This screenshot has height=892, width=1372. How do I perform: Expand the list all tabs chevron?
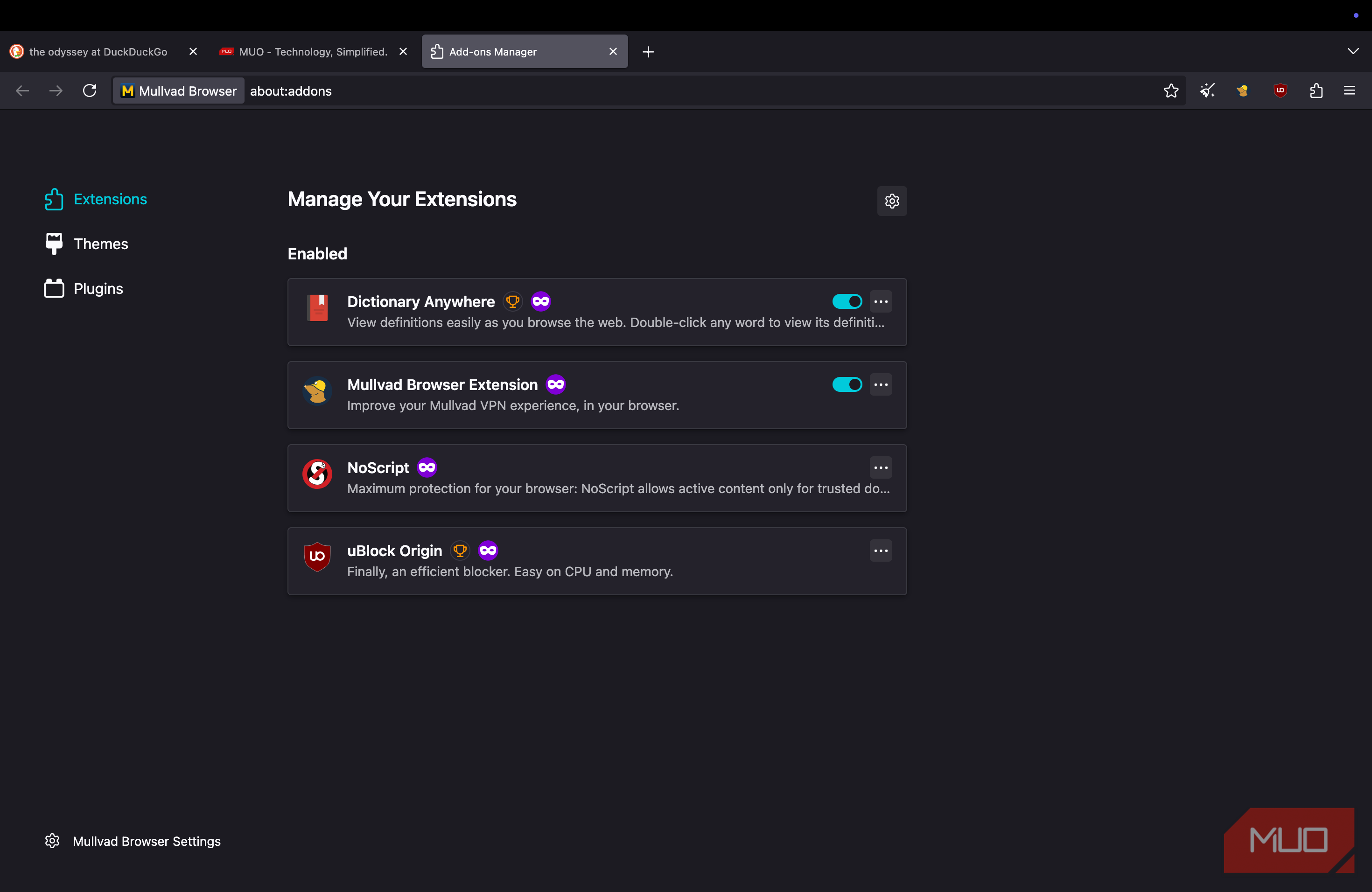pos(1352,51)
